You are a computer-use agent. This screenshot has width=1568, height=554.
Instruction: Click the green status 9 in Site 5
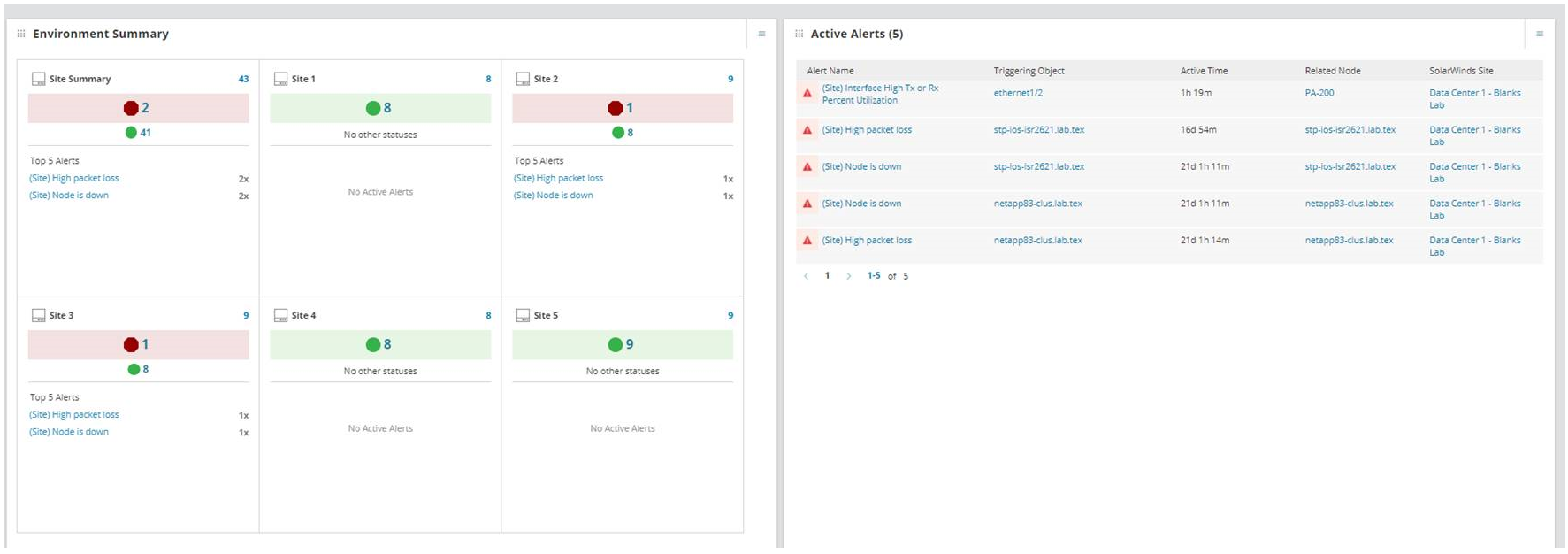point(621,344)
